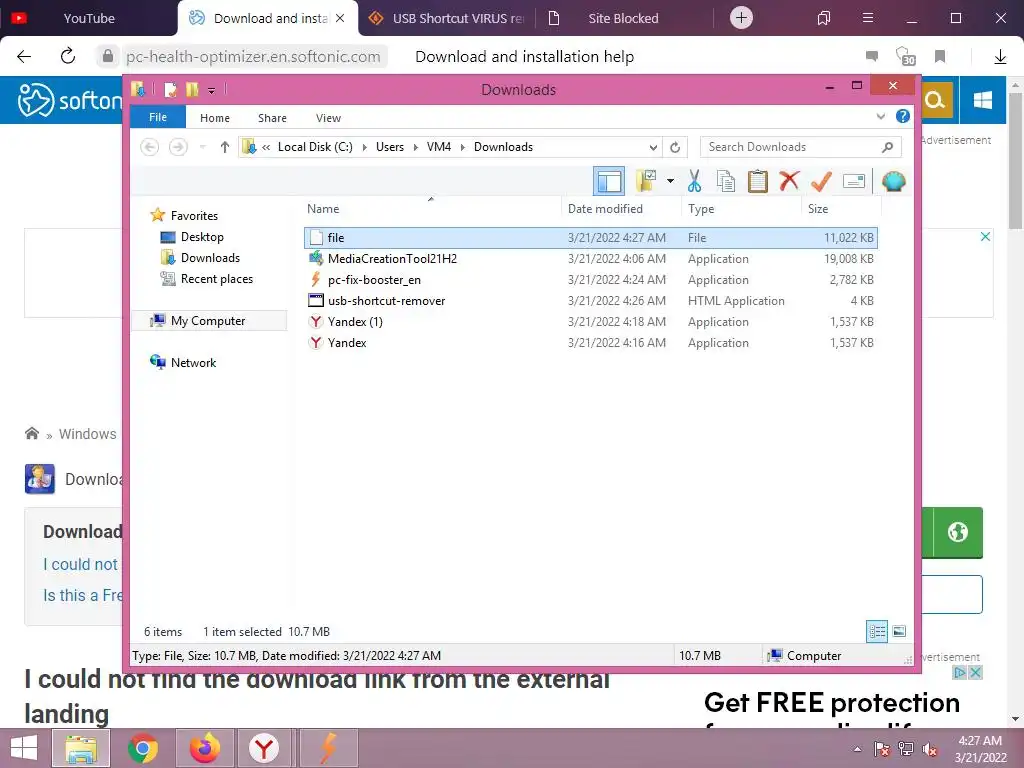Click the Back arrow in Explorer

pos(150,148)
